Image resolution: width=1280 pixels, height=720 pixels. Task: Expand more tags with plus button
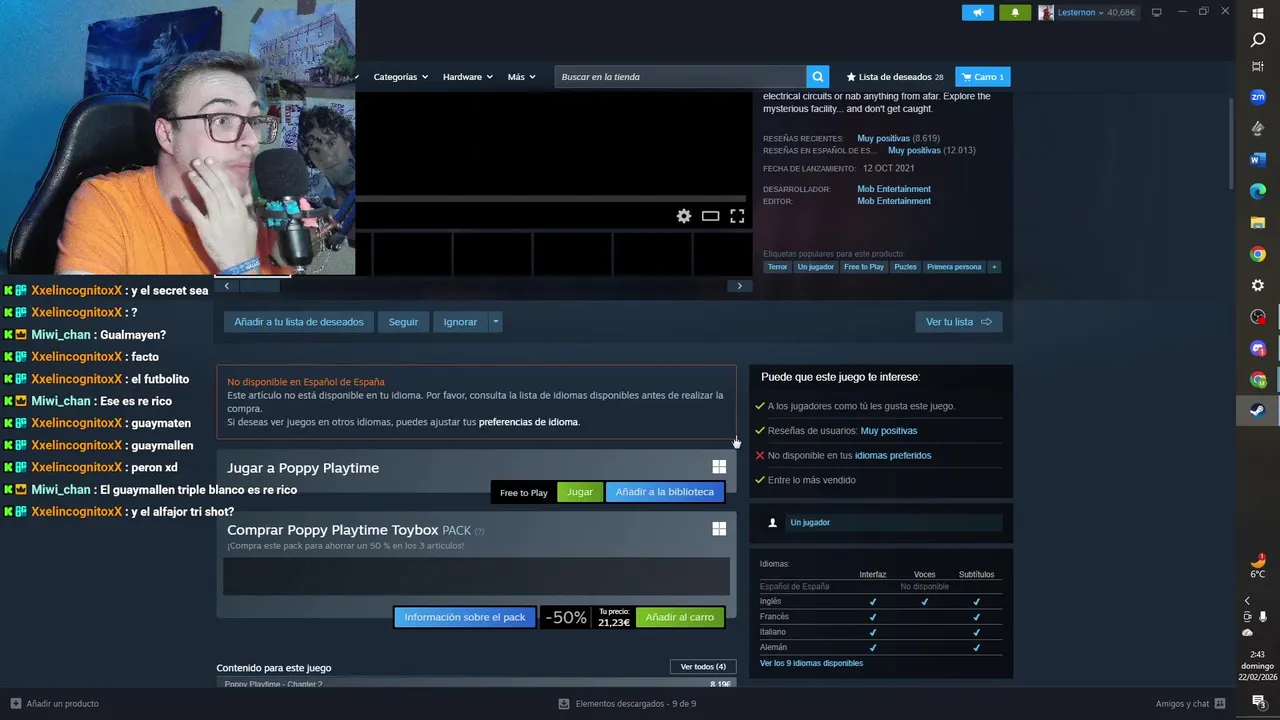pyautogui.click(x=994, y=267)
